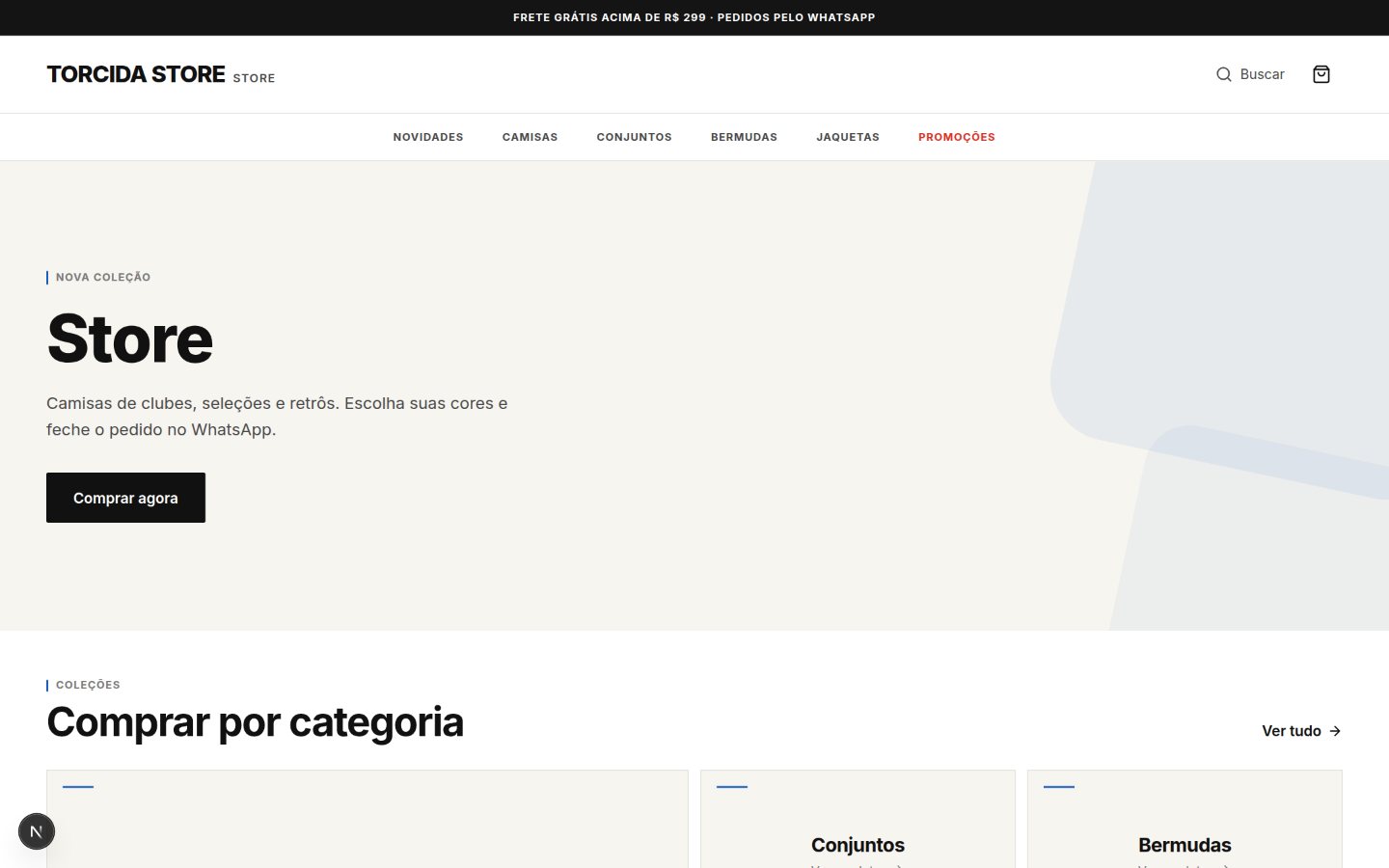Select Bermudas in the navigation bar

[x=744, y=137]
